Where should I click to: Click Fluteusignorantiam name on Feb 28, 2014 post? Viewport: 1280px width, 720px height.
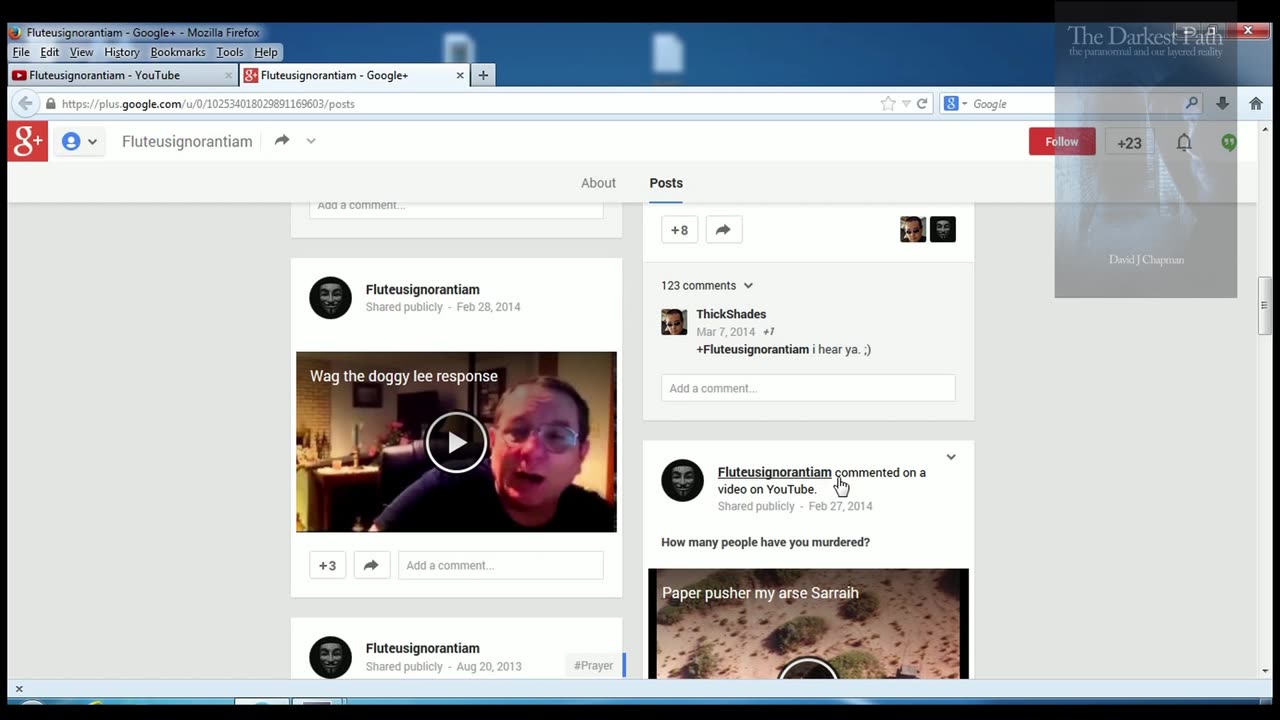422,290
